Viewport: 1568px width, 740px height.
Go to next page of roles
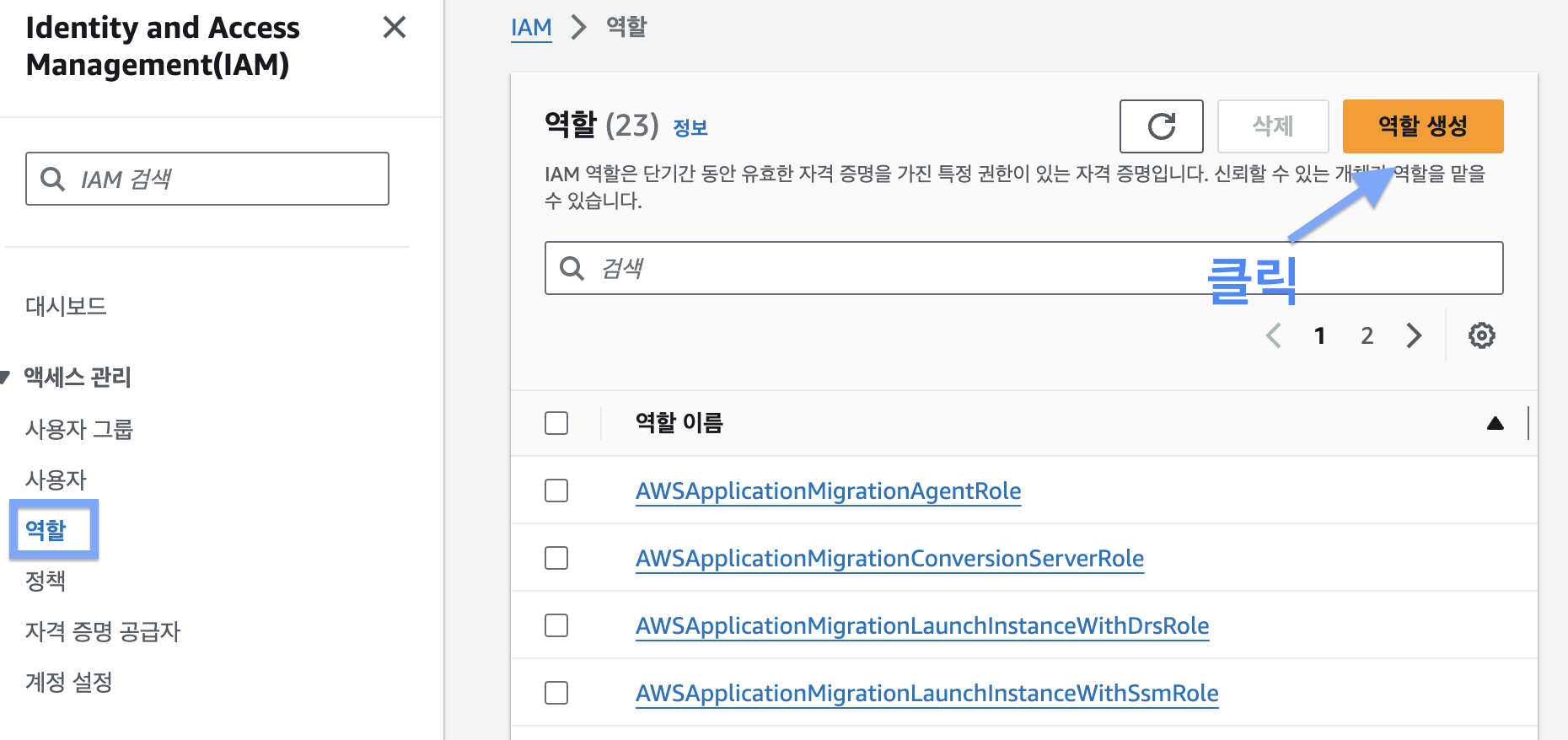(x=1414, y=335)
